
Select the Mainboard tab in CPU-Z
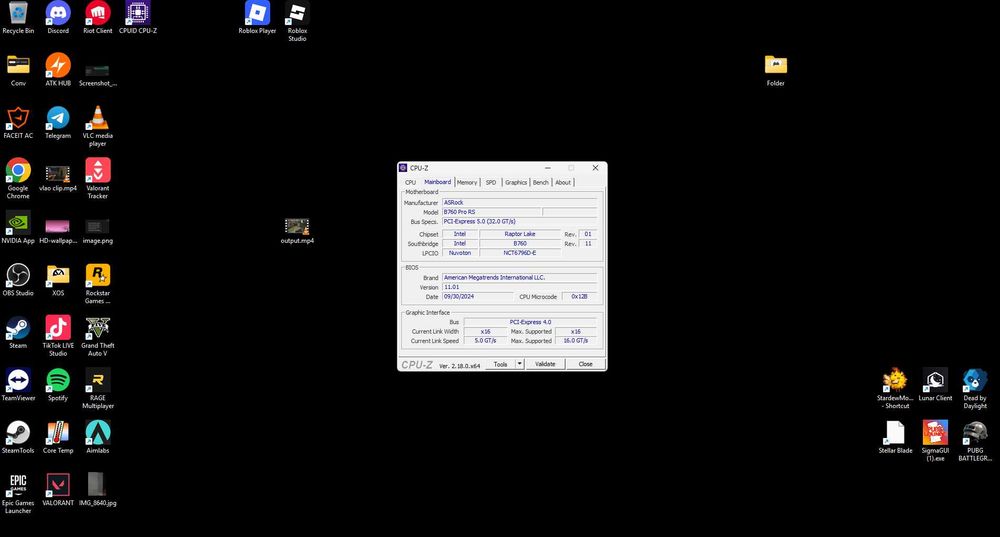438,182
